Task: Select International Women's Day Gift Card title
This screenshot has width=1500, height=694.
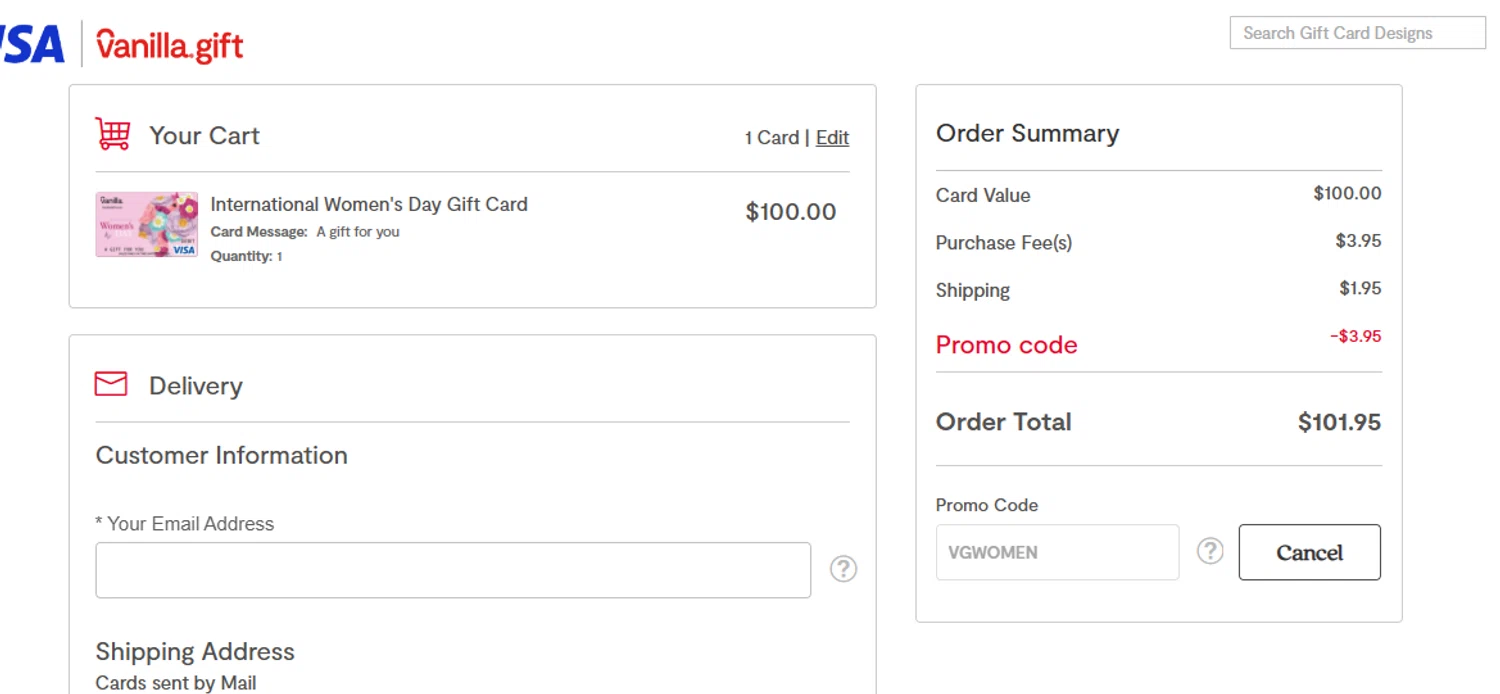Action: (369, 204)
